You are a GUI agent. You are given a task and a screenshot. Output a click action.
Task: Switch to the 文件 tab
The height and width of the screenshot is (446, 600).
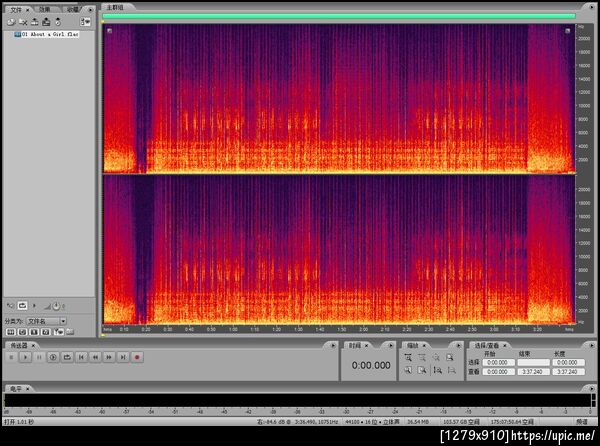pyautogui.click(x=16, y=10)
